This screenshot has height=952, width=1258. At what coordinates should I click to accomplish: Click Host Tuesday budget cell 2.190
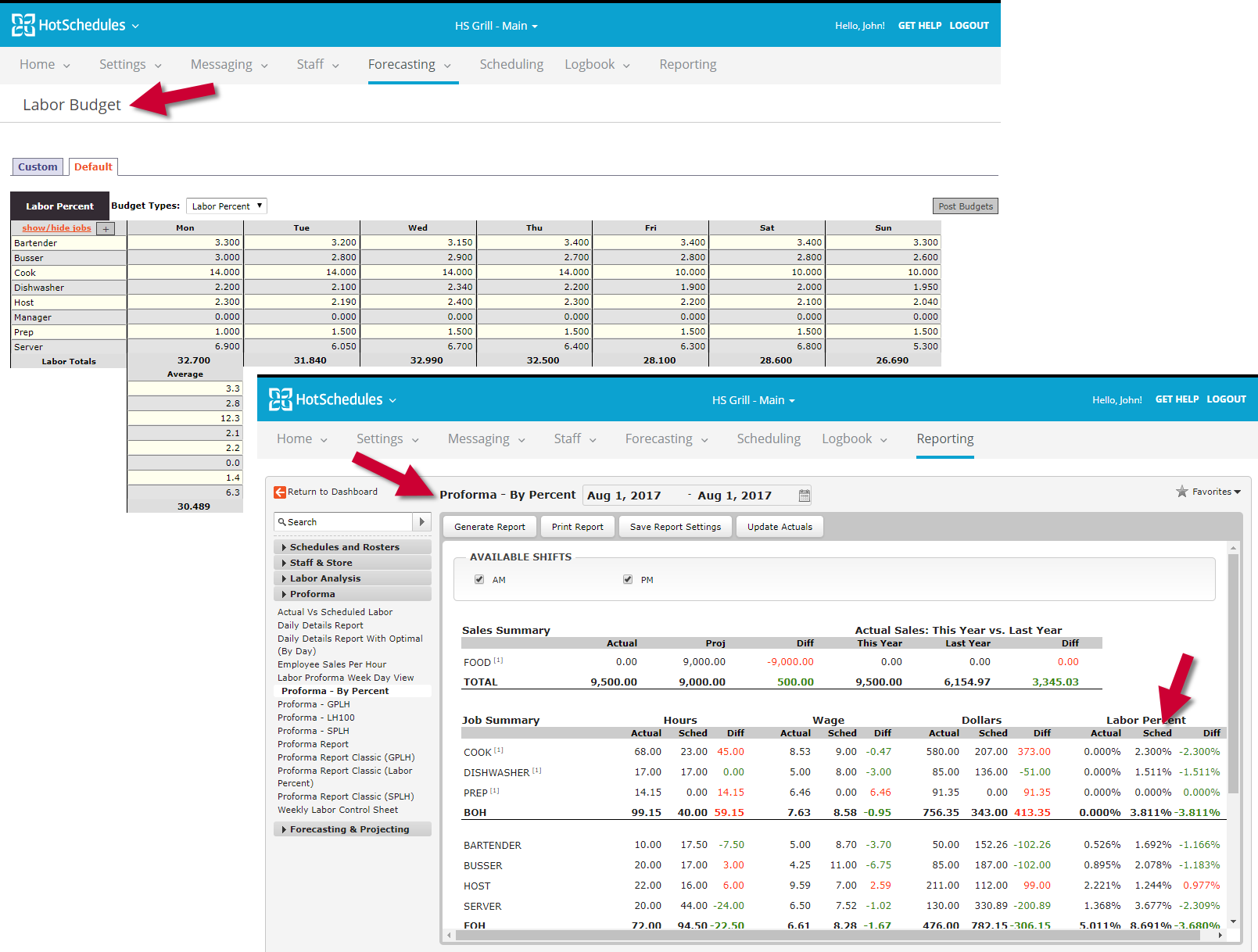click(x=302, y=302)
